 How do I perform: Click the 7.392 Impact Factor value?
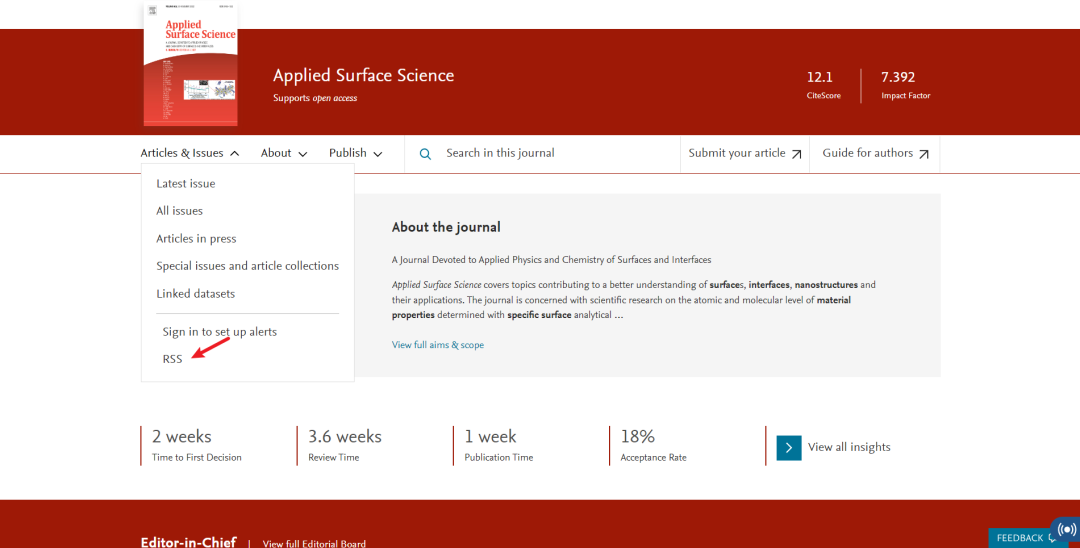click(898, 77)
